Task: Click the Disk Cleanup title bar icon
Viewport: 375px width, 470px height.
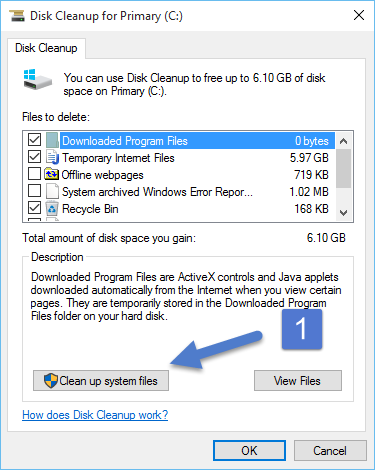Action: tap(16, 16)
